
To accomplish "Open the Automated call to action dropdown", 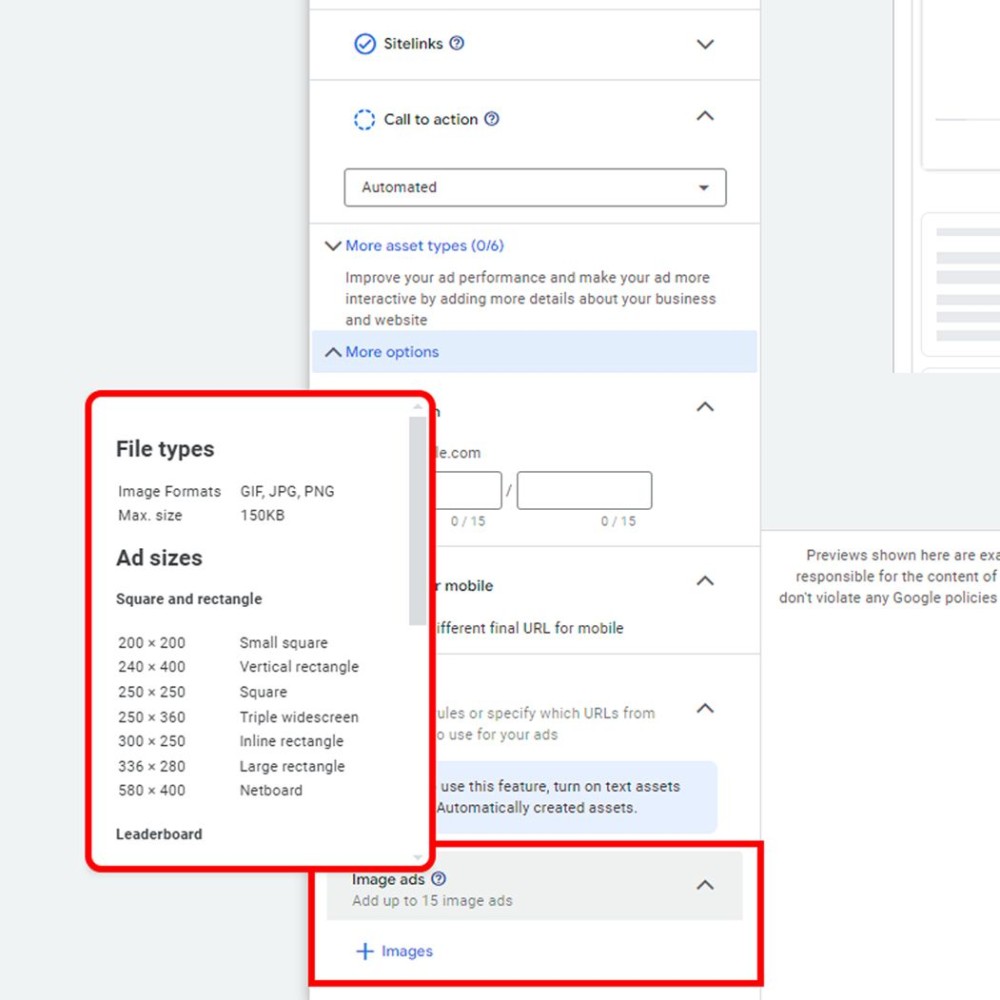I will 535,188.
